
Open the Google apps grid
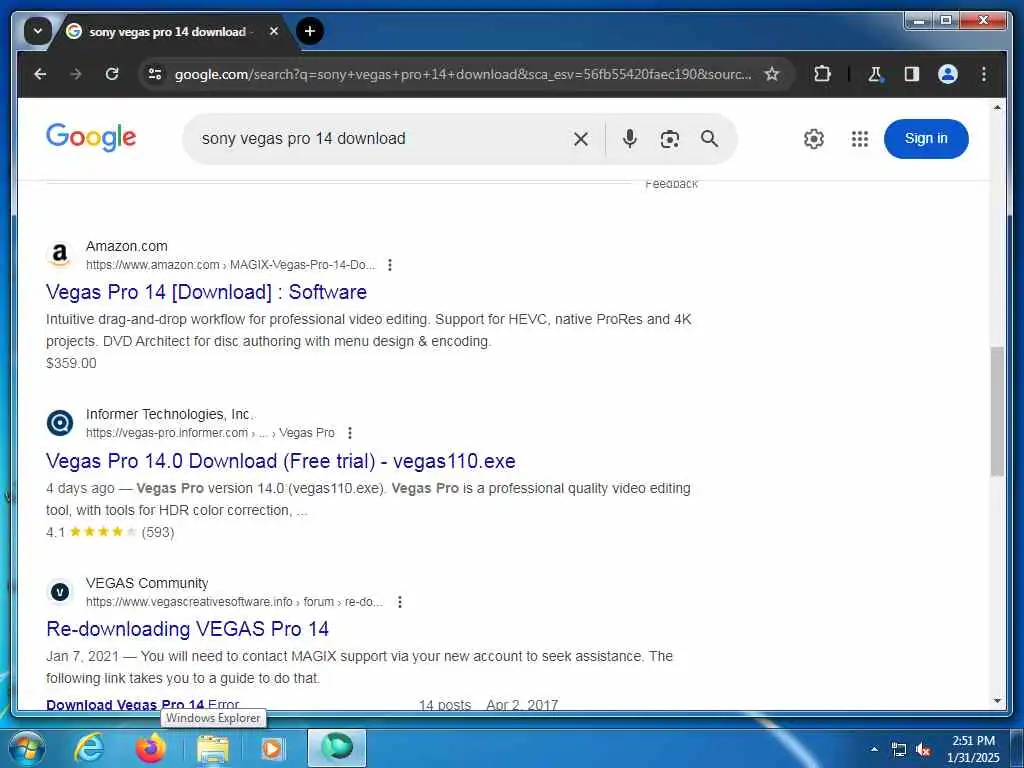pos(860,138)
